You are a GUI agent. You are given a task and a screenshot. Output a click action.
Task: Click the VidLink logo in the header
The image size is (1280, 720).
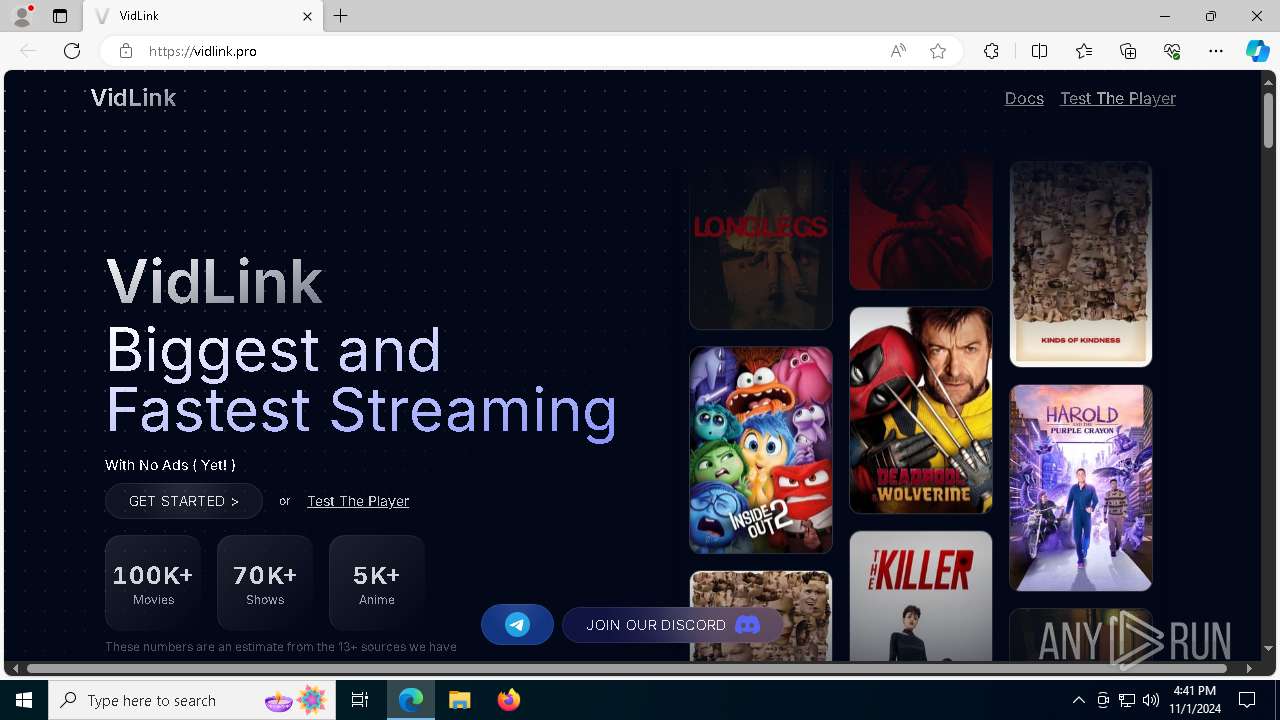[133, 97]
